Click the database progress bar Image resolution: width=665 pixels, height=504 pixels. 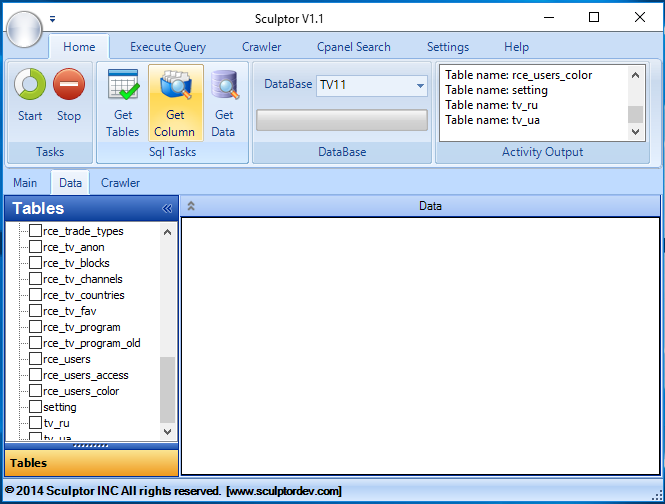coord(341,121)
